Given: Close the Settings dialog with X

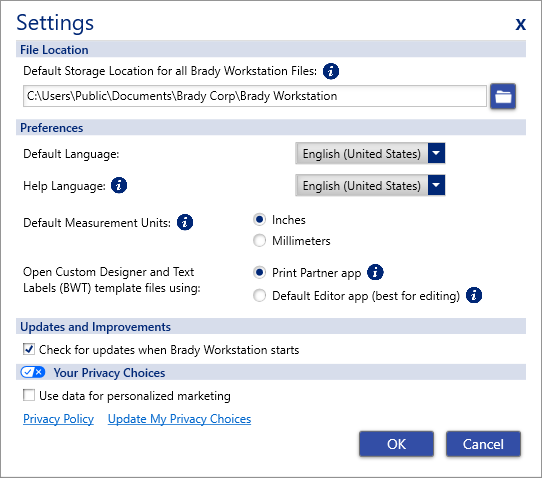Looking at the screenshot, I should point(521,24).
